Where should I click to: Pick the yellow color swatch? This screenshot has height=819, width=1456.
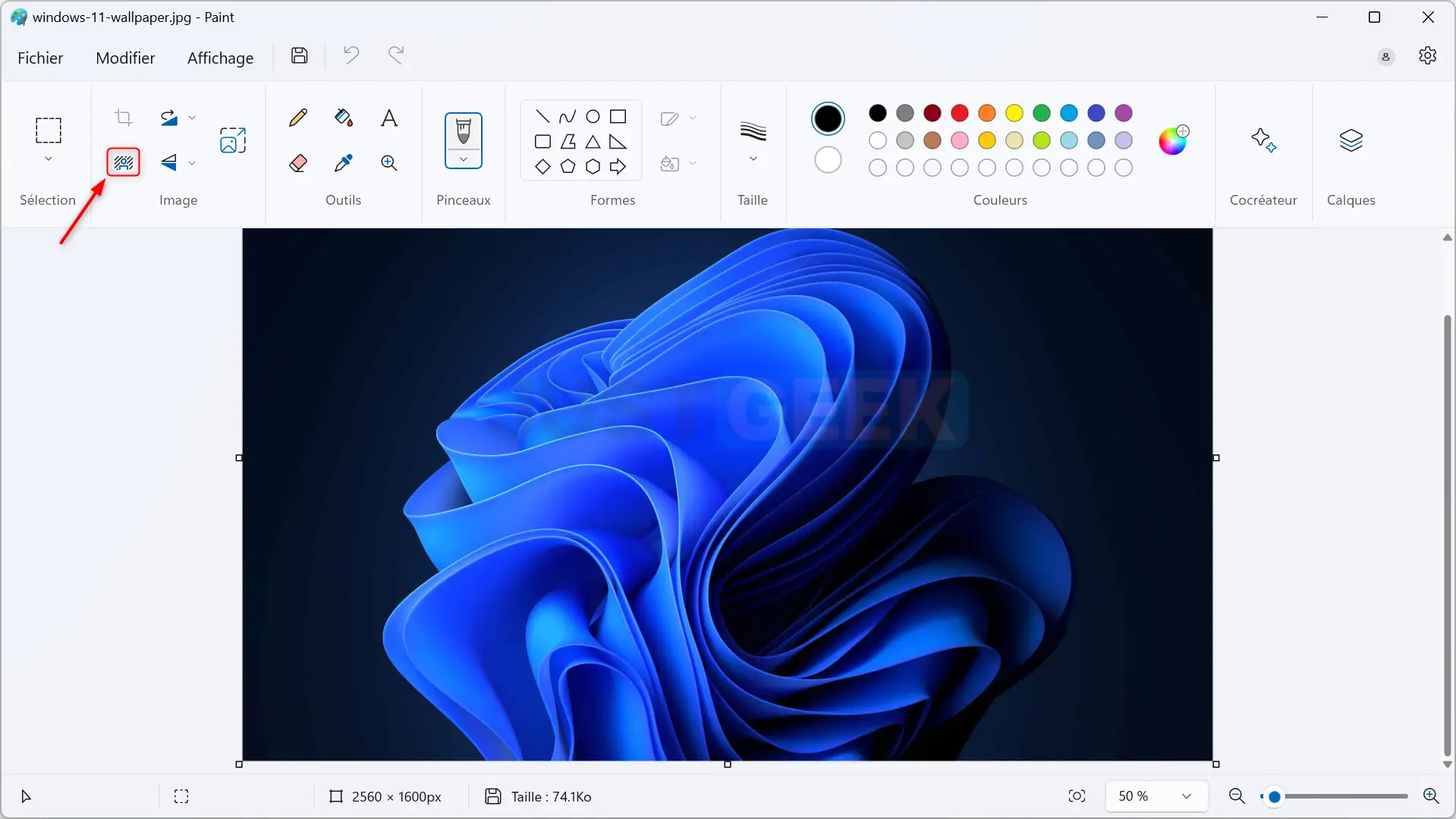pyautogui.click(x=1014, y=113)
